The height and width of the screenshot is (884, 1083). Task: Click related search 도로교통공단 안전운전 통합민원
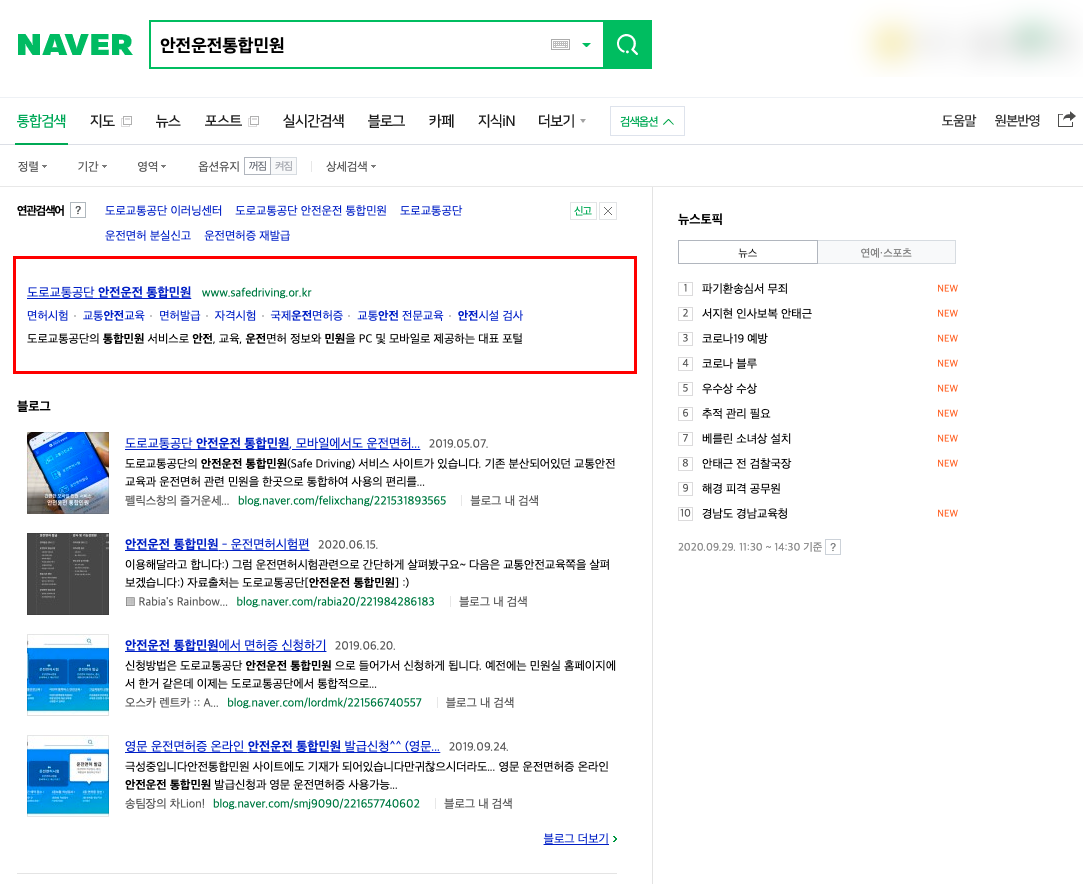click(311, 211)
